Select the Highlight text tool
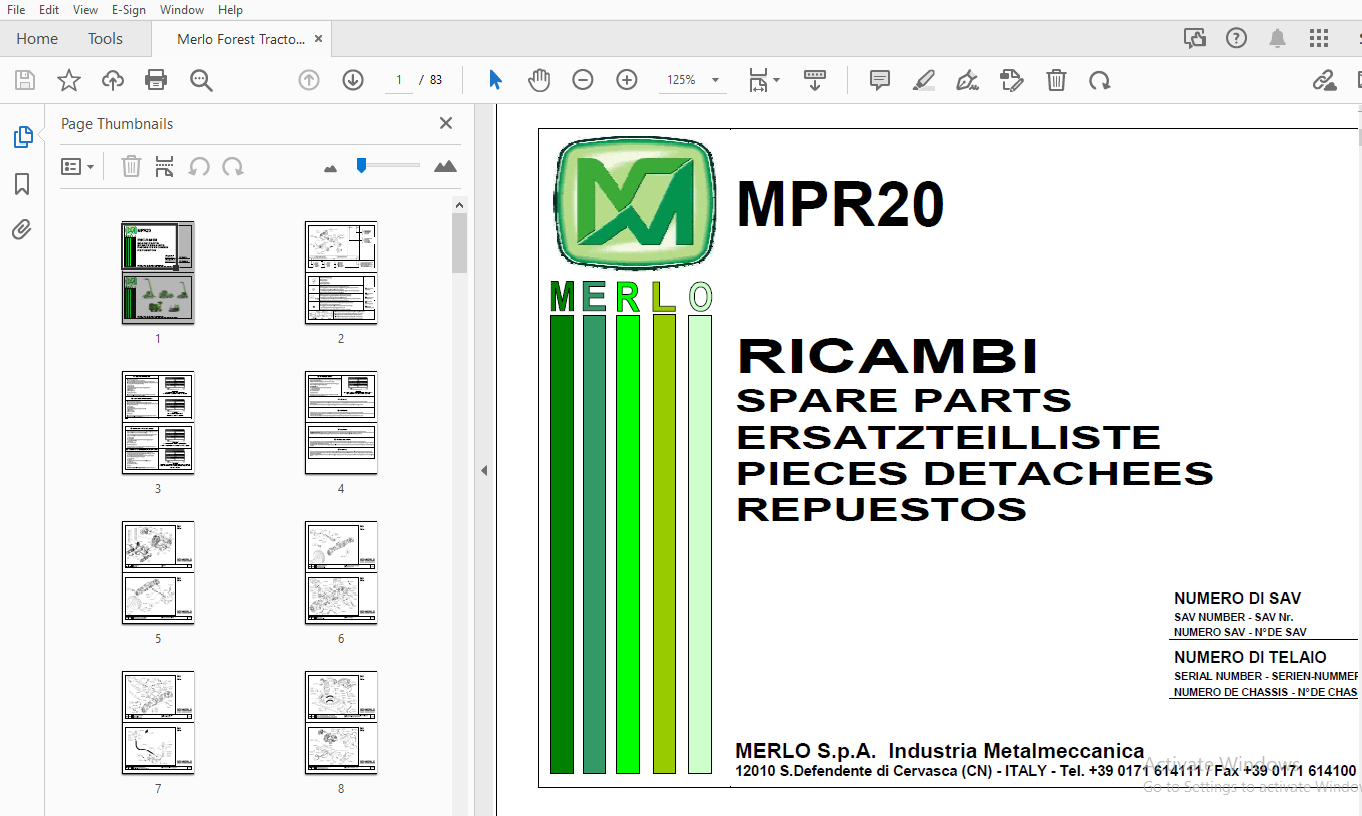Image resolution: width=1362 pixels, height=816 pixels. tap(924, 80)
